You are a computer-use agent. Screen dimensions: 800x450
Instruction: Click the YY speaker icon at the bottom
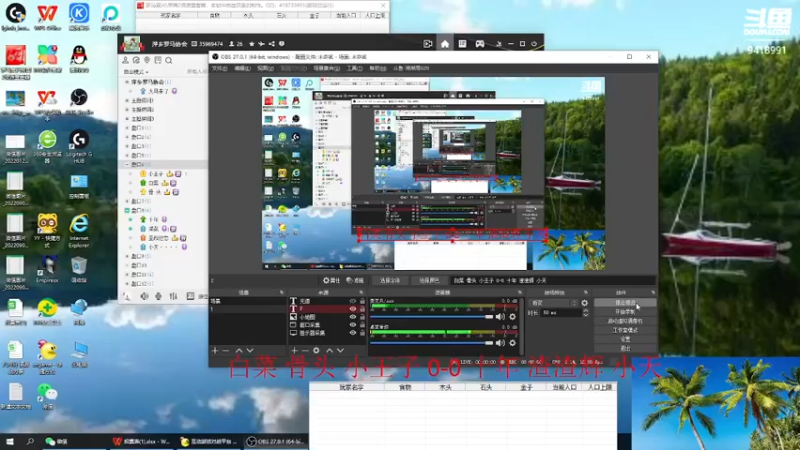pyautogui.click(x=144, y=296)
